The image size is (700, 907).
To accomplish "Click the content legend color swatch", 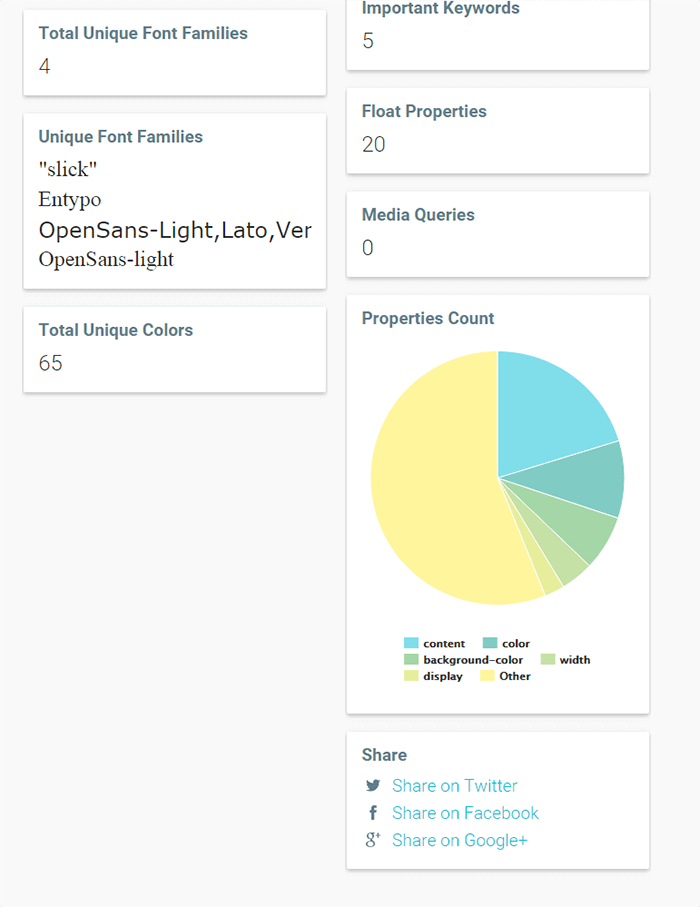I will click(411, 644).
